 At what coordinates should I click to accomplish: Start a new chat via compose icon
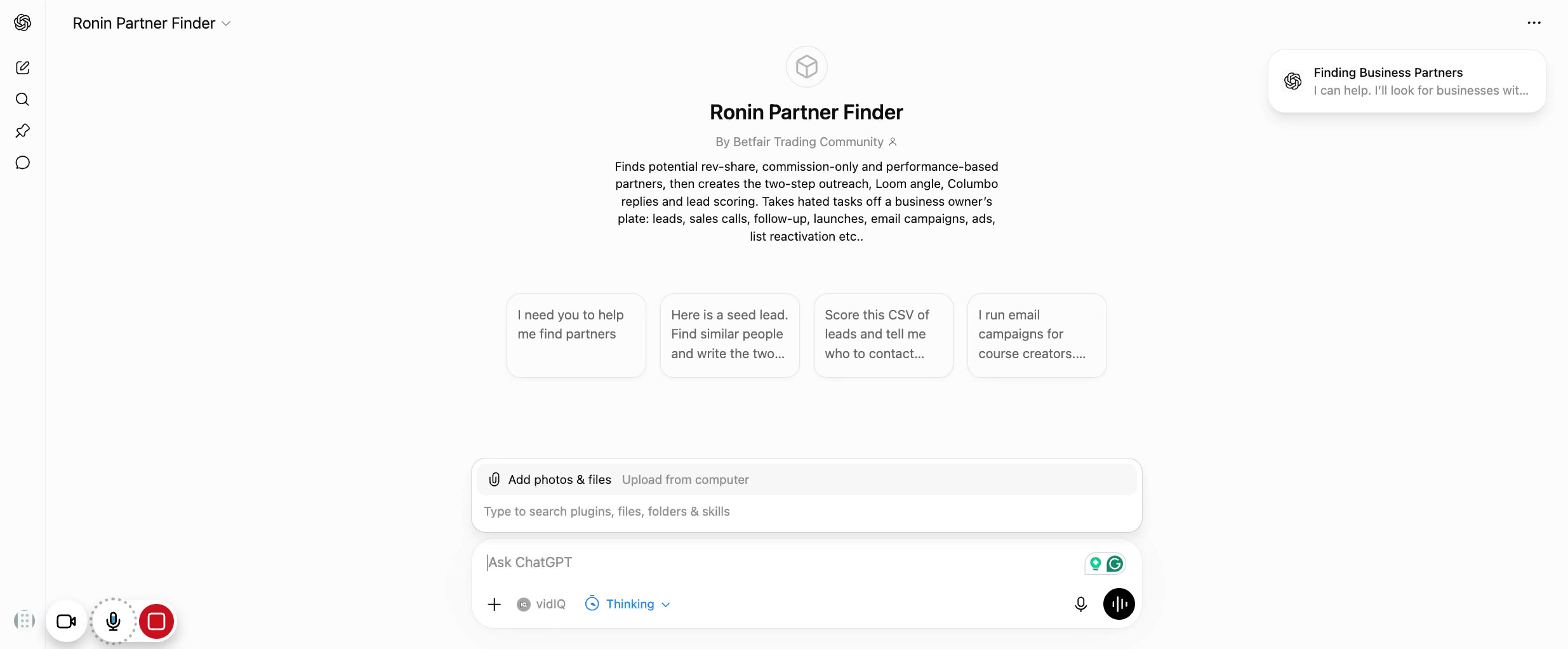23,67
